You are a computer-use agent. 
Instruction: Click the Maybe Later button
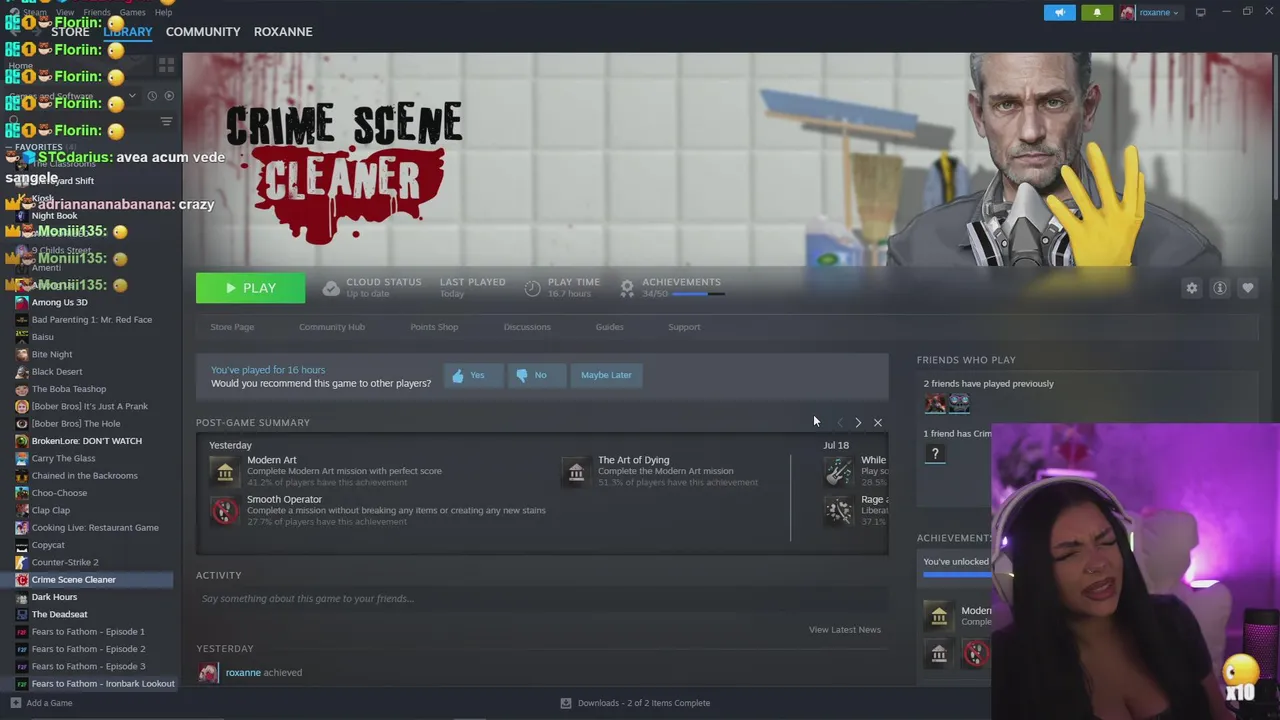(606, 375)
